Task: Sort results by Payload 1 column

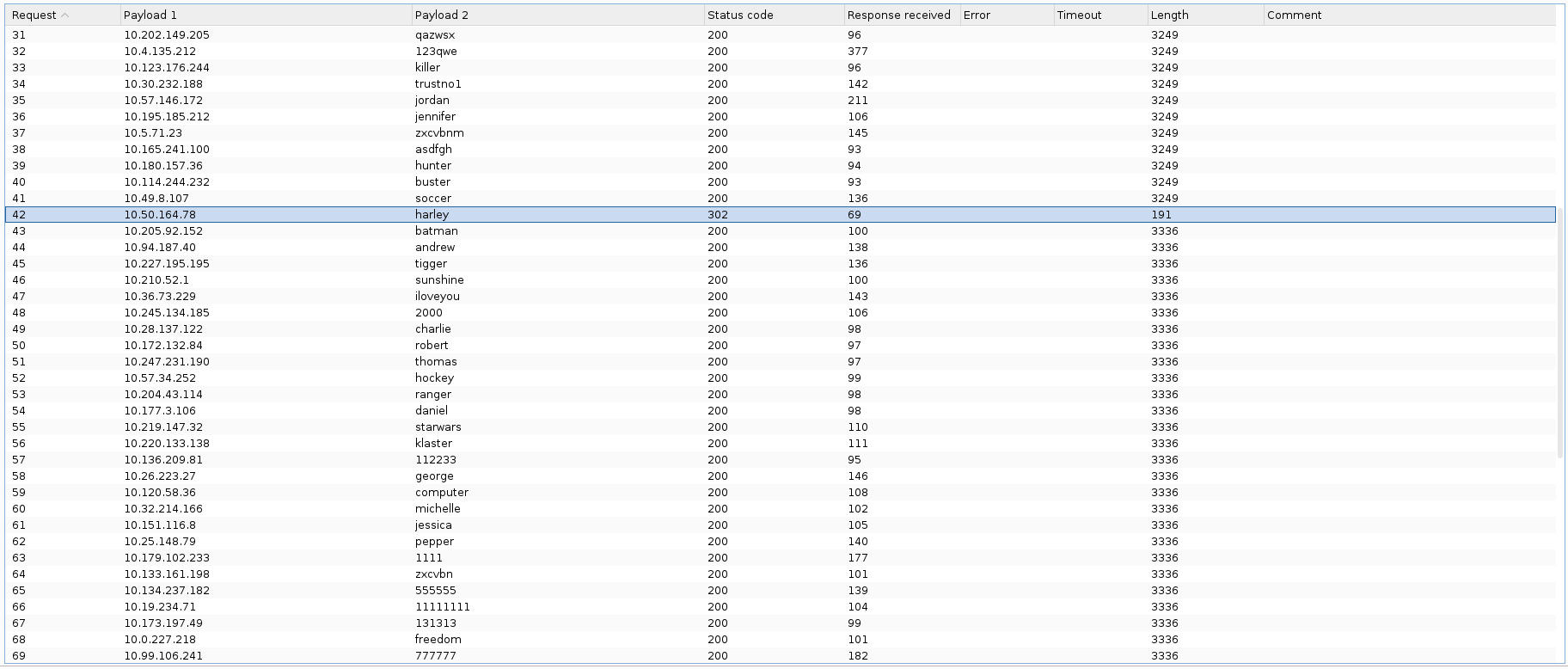Action: [150, 15]
